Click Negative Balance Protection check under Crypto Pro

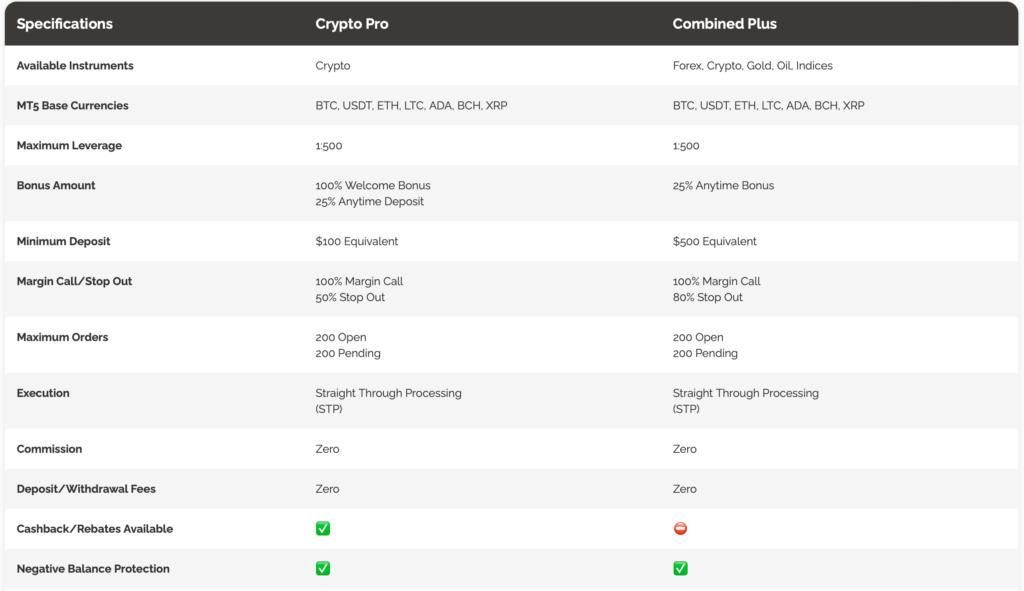[323, 568]
